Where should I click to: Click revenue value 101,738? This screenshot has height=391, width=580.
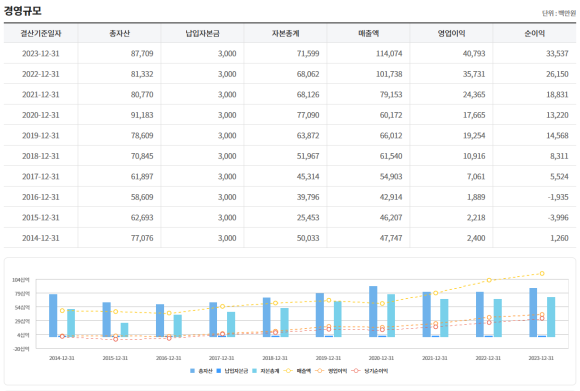pos(389,74)
